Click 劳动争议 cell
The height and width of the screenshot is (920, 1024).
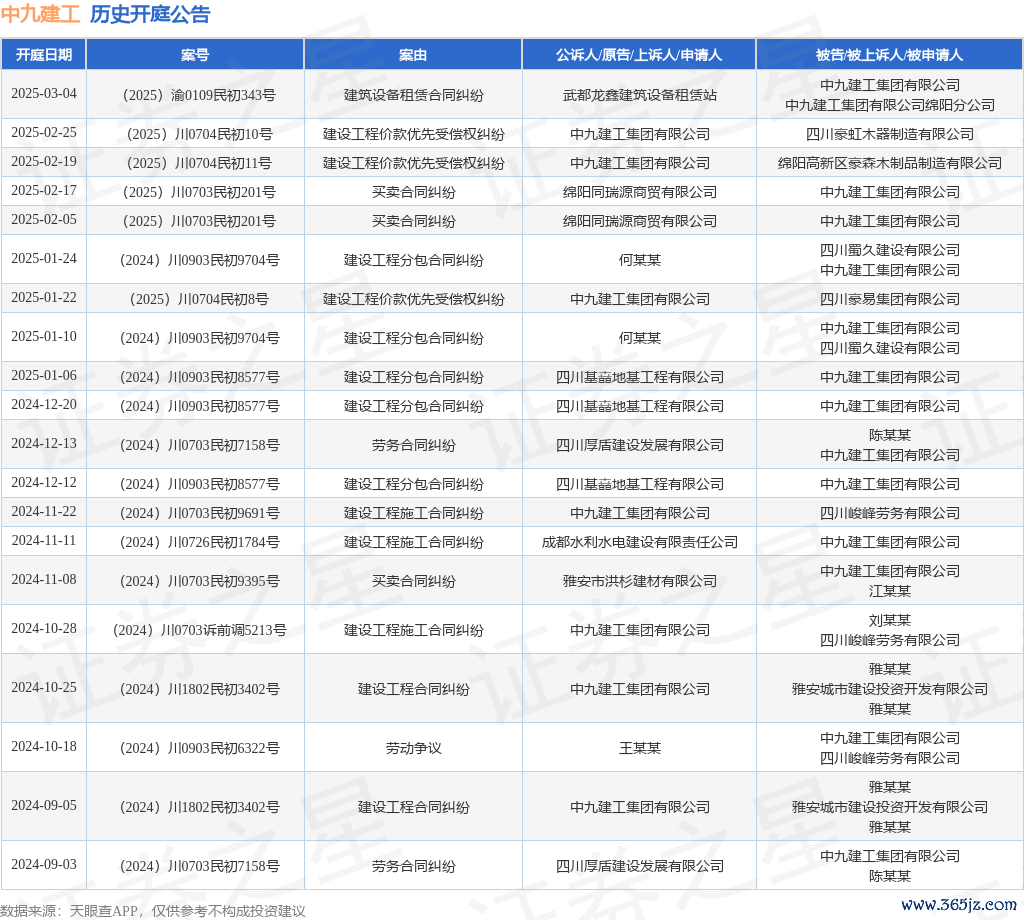[x=413, y=748]
